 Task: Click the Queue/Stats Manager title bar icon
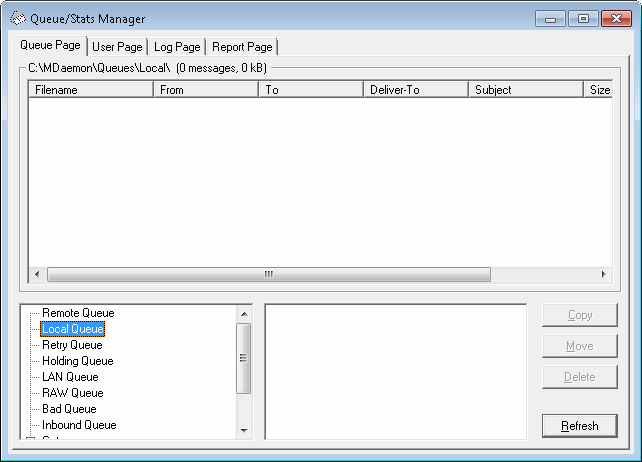click(x=17, y=17)
